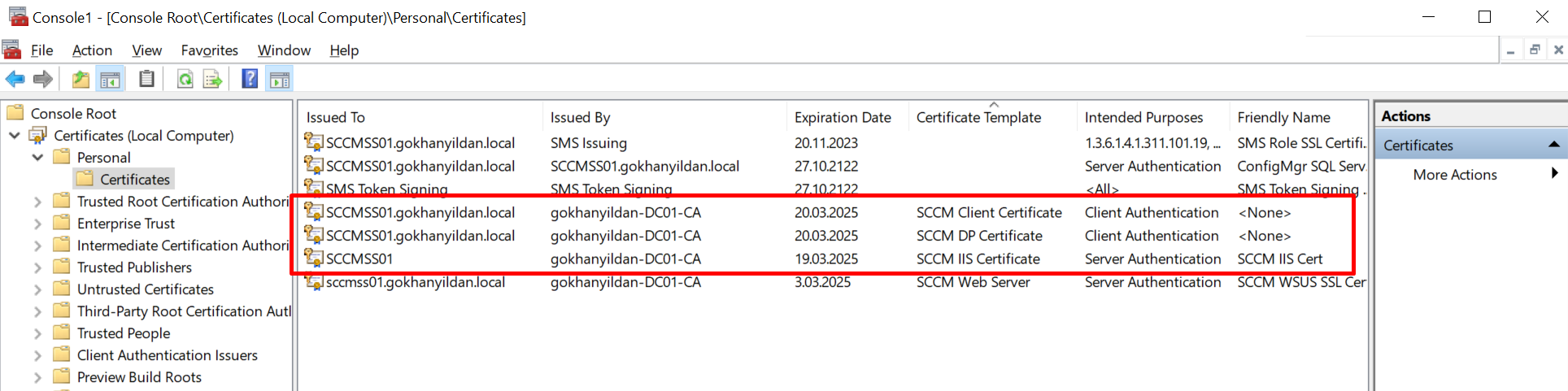Expand Third-Party Root Certification node
The height and width of the screenshot is (391, 1568).
pyautogui.click(x=37, y=311)
